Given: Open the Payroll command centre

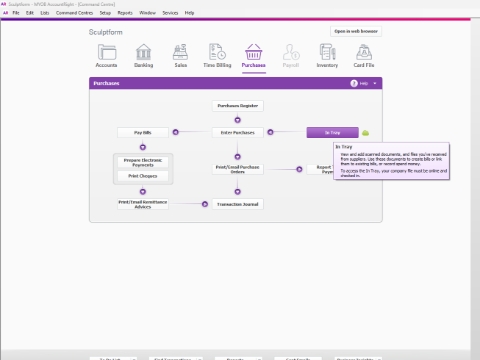Looking at the screenshot, I should point(291,56).
